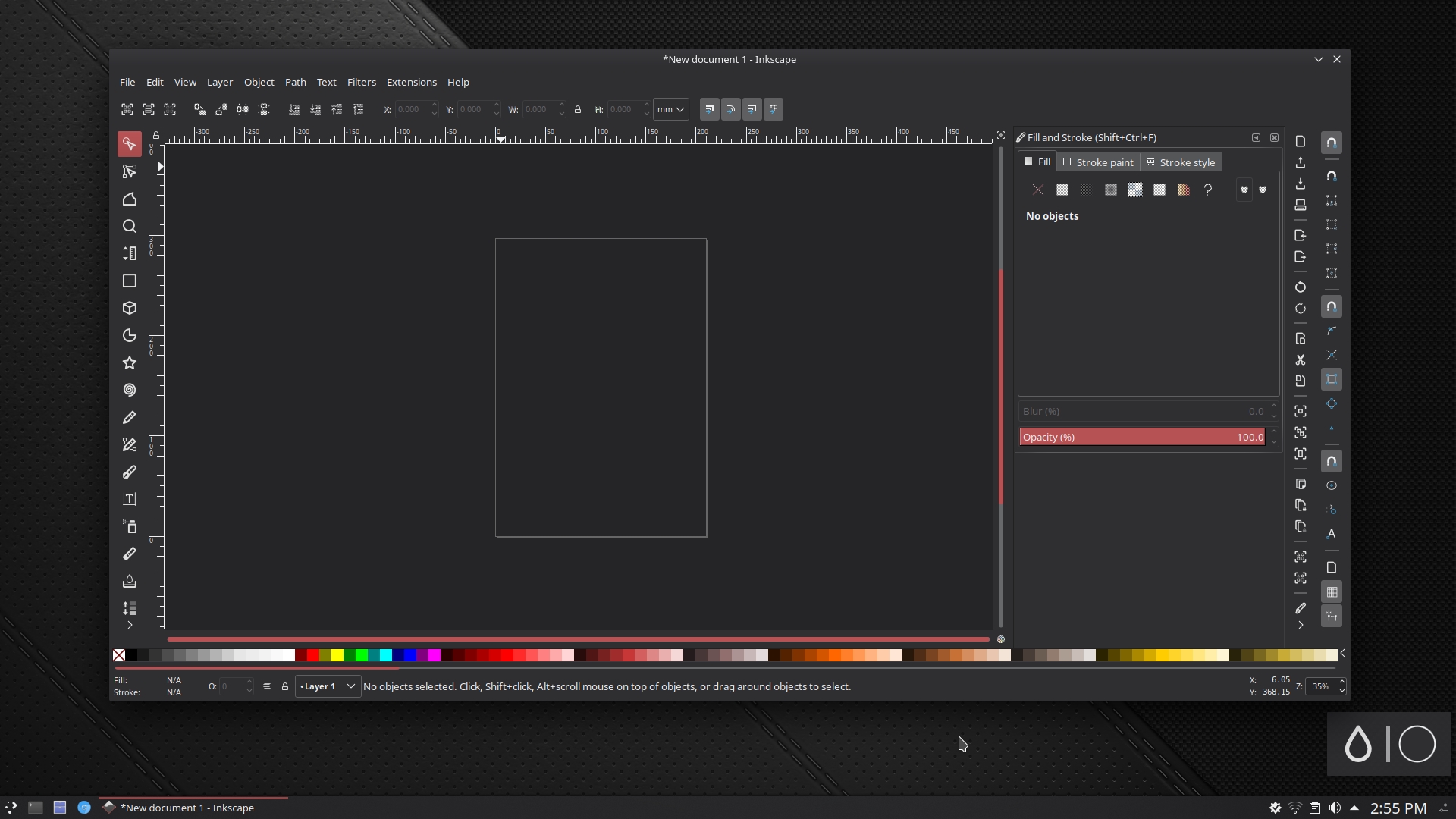Click the Zoom to fit page icon
This screenshot has width=1456, height=819.
(x=1301, y=454)
